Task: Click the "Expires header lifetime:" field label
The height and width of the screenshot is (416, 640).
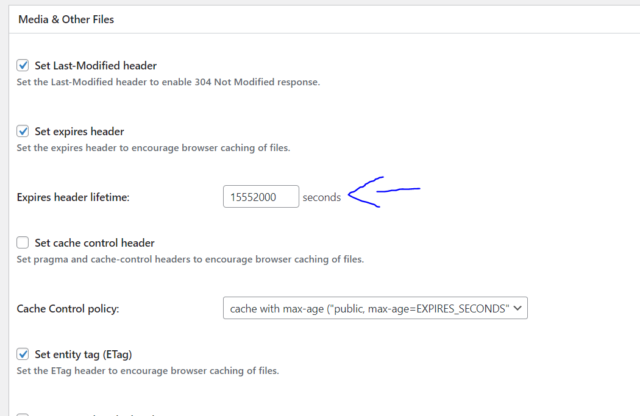Action: (x=74, y=198)
